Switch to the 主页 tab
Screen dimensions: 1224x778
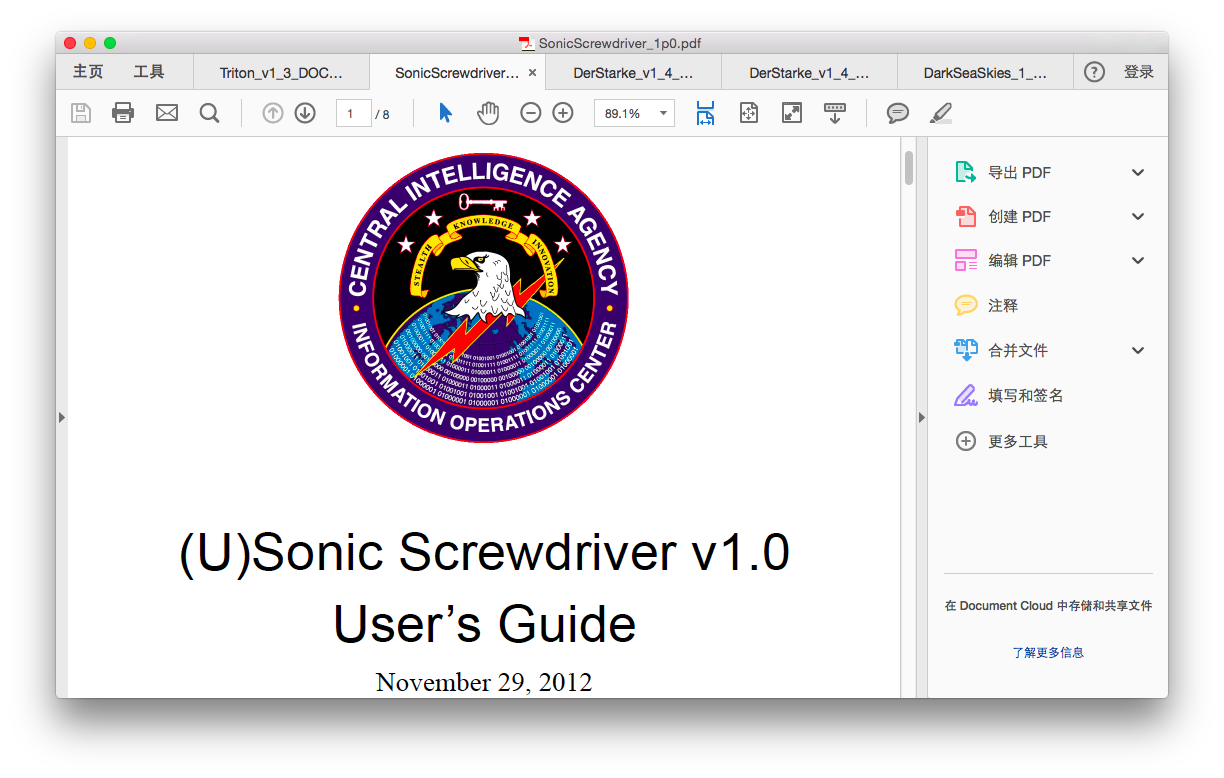click(x=88, y=72)
